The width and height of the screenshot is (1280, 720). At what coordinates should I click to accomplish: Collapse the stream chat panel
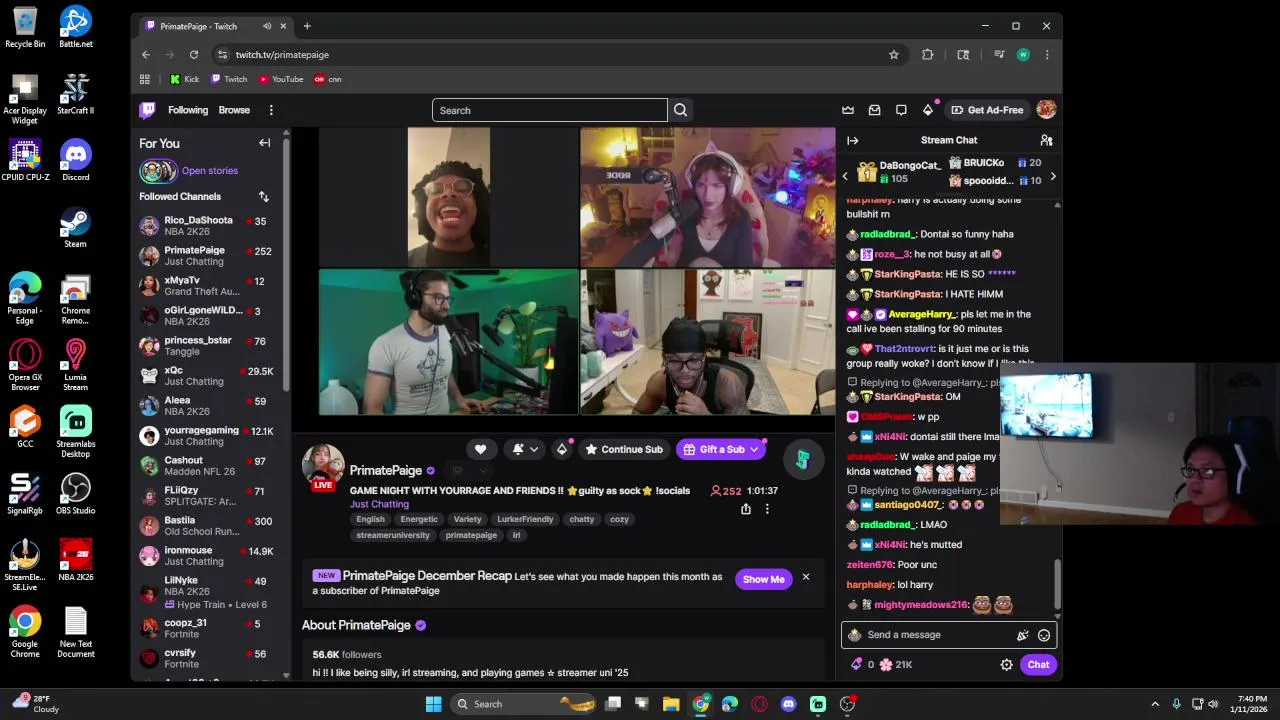[852, 140]
